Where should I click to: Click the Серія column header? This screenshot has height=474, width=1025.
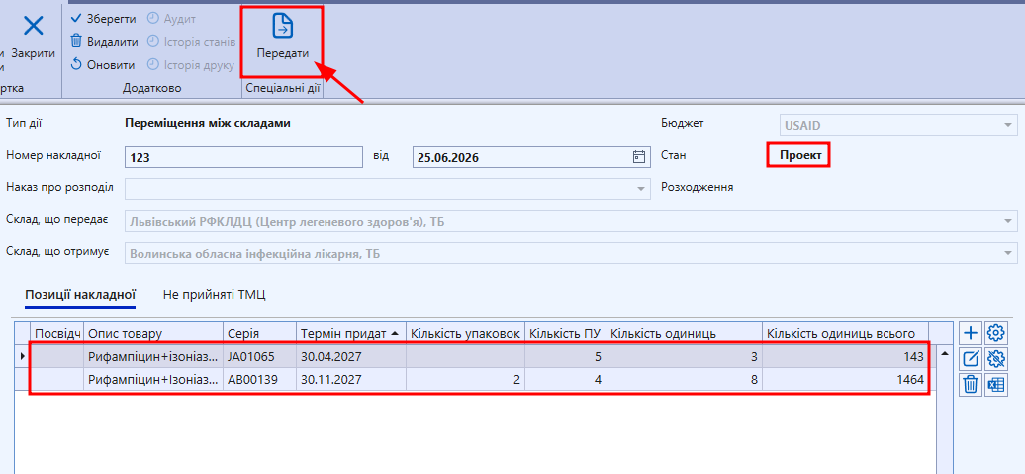point(260,333)
